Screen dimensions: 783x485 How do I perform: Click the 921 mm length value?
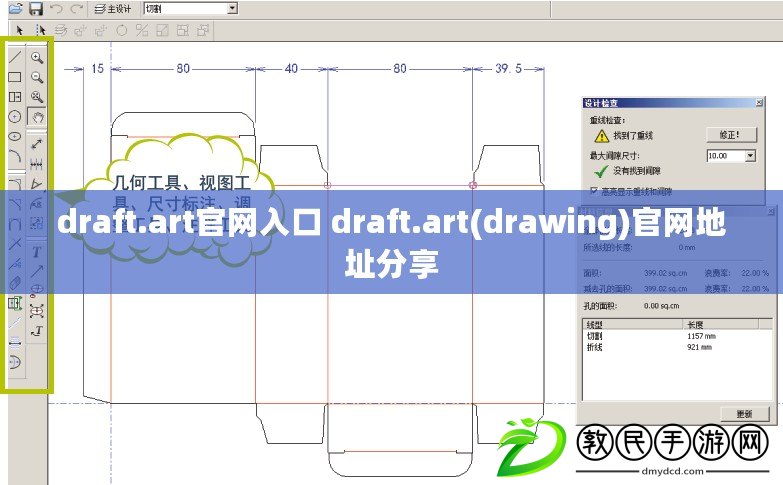click(699, 347)
